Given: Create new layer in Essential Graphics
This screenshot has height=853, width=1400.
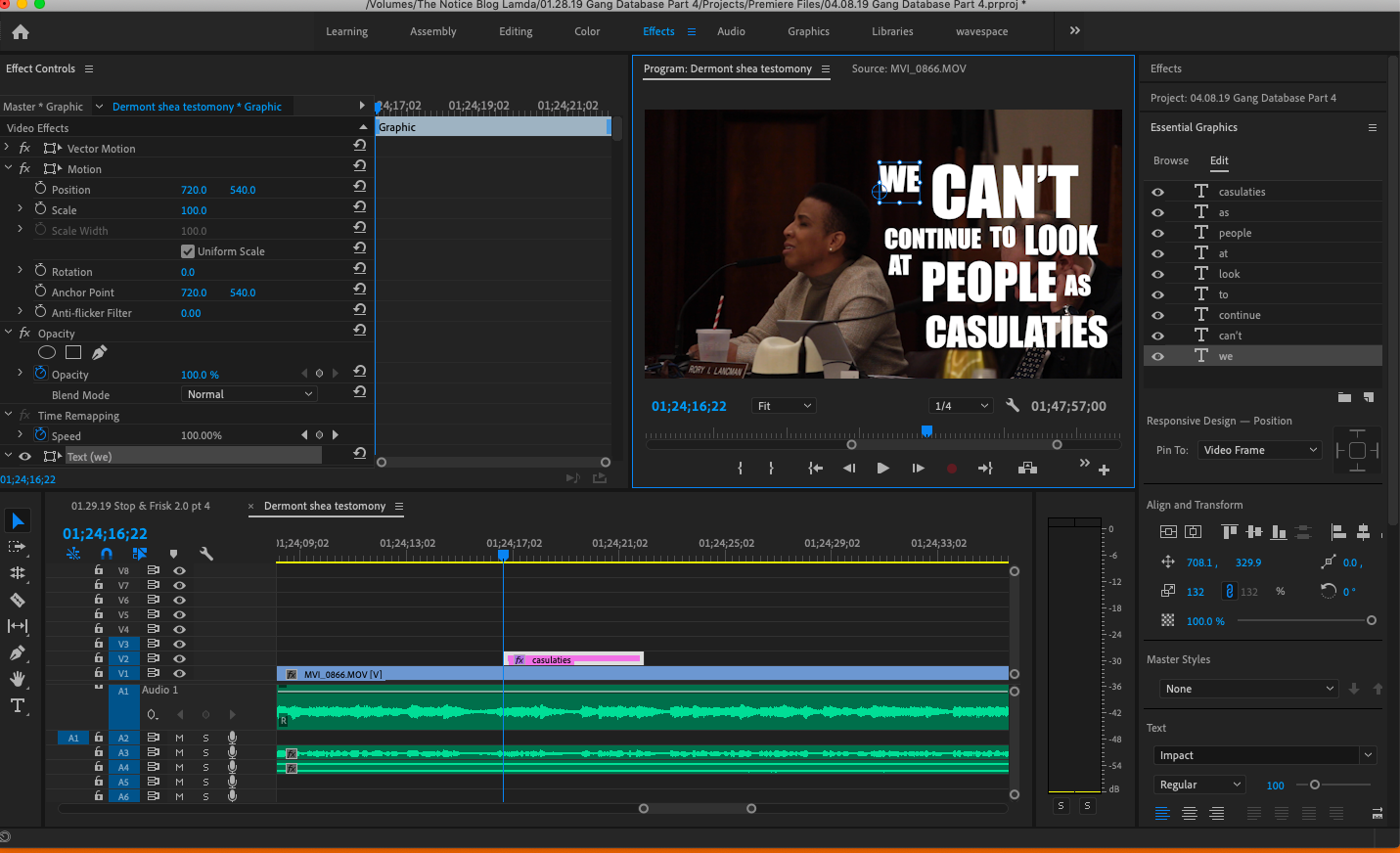Looking at the screenshot, I should pyautogui.click(x=1369, y=397).
